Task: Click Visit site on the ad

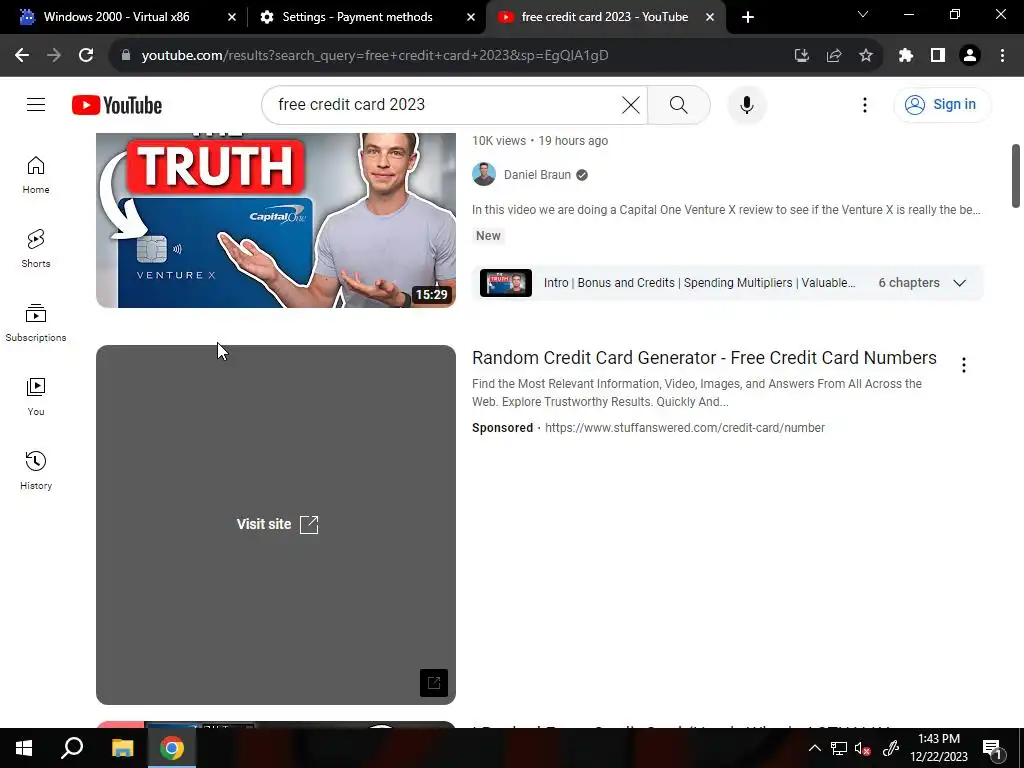Action: [277, 524]
